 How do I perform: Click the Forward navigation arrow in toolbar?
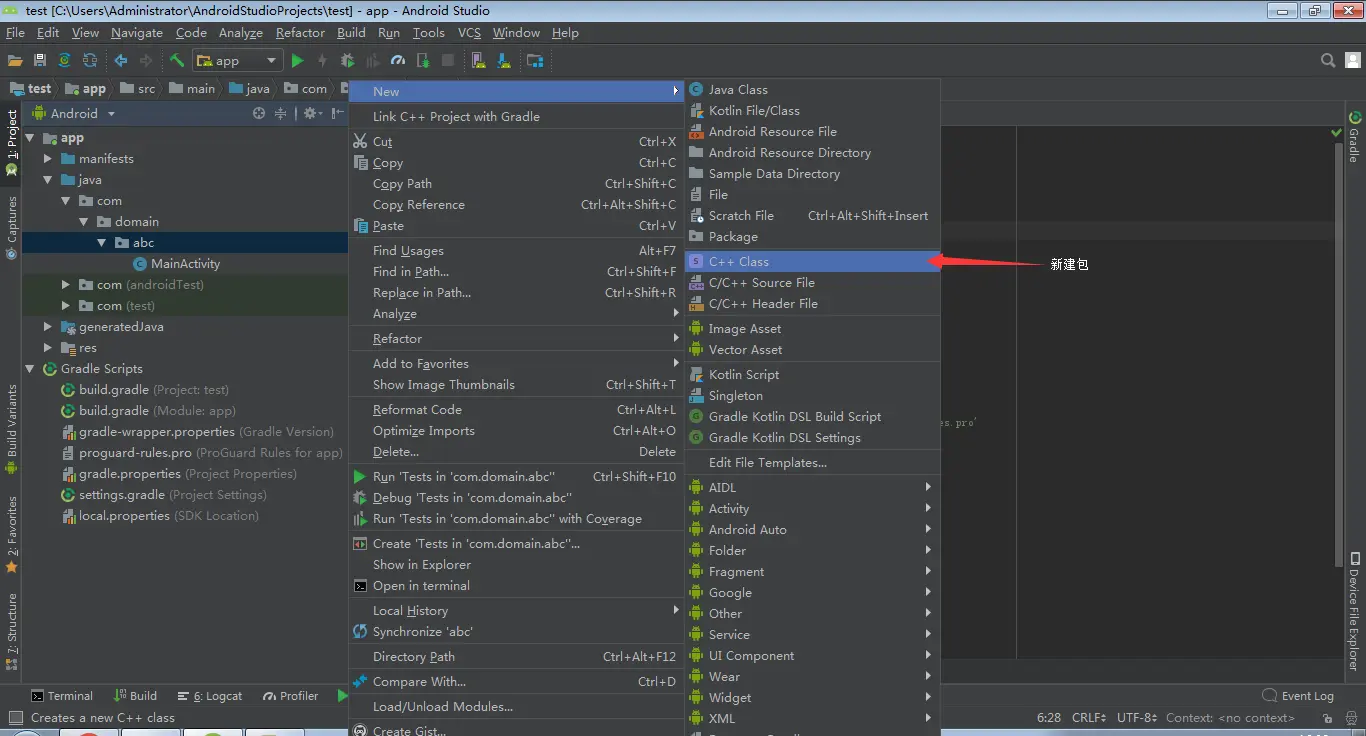click(146, 61)
